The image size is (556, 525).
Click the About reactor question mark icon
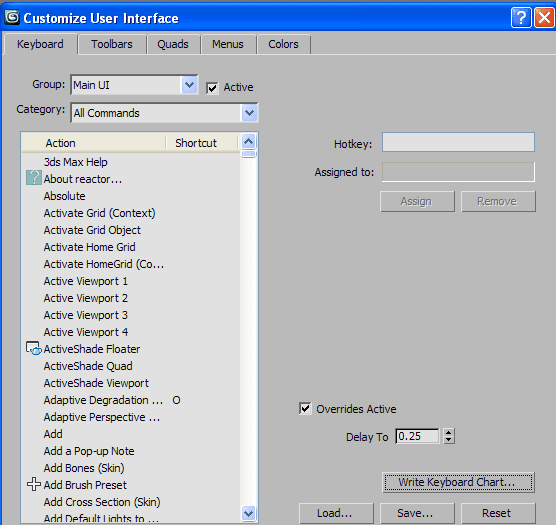(x=34, y=178)
